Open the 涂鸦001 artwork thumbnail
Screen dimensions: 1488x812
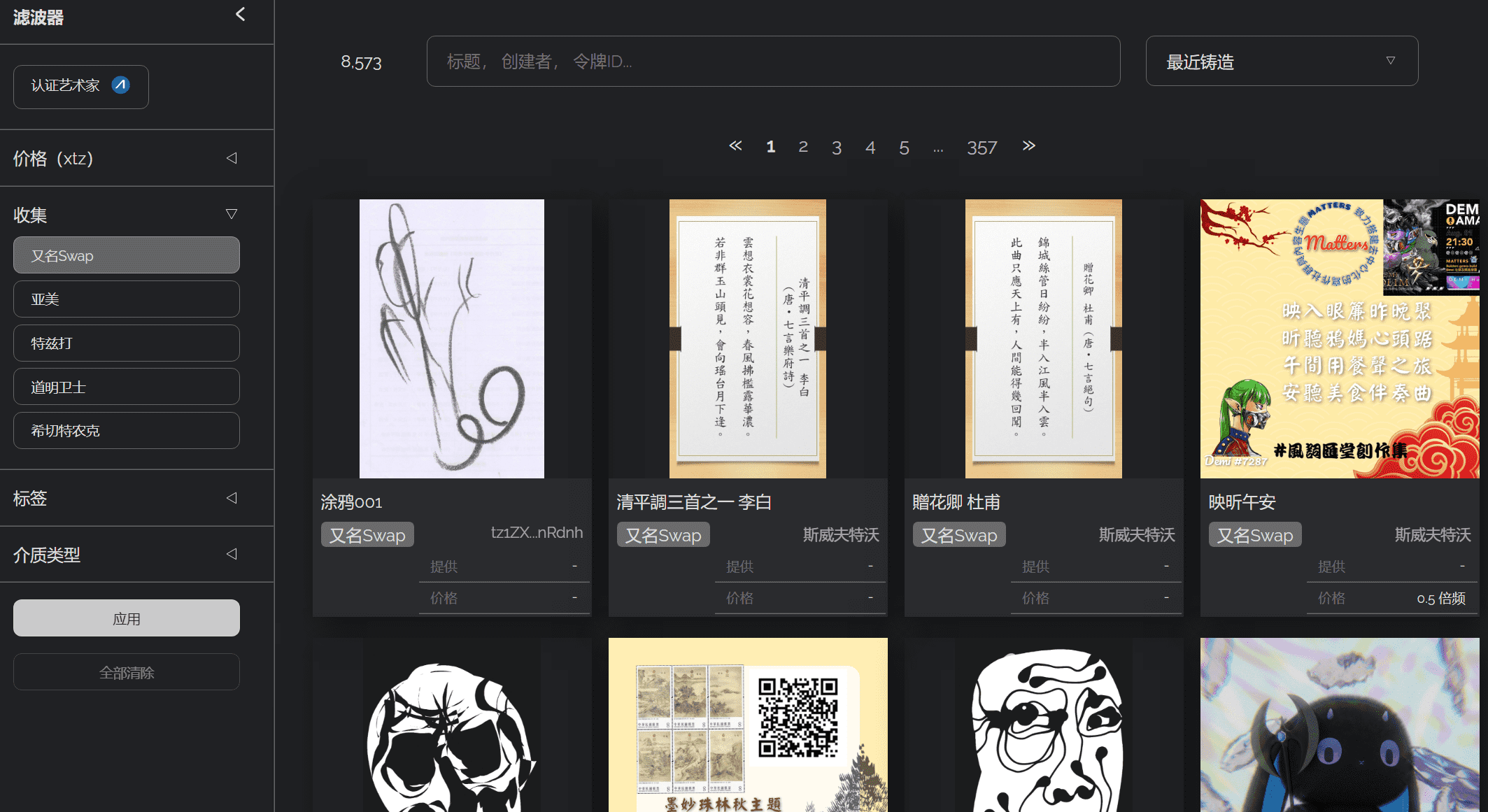pos(451,338)
